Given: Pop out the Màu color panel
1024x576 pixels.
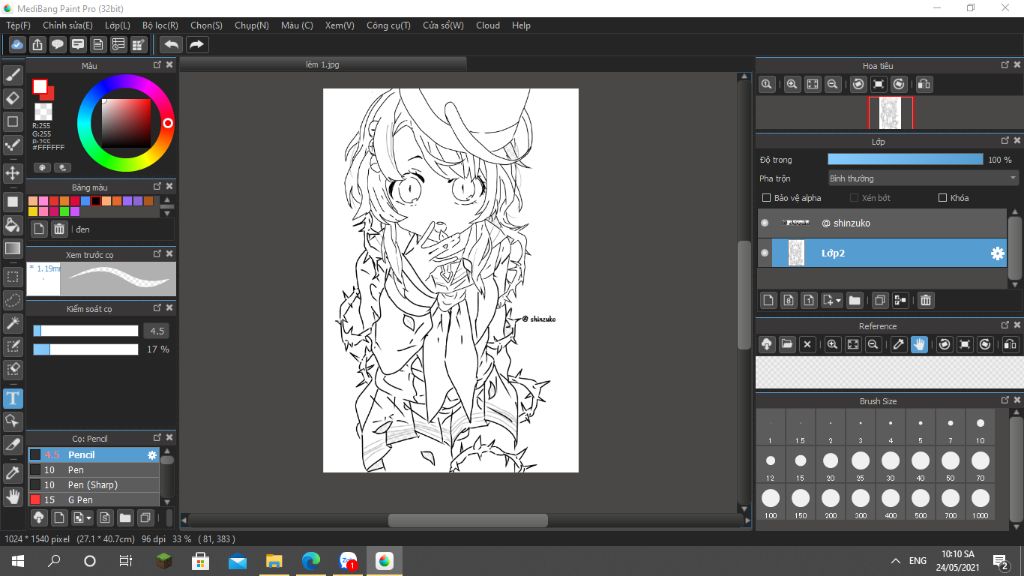Looking at the screenshot, I should [x=157, y=65].
